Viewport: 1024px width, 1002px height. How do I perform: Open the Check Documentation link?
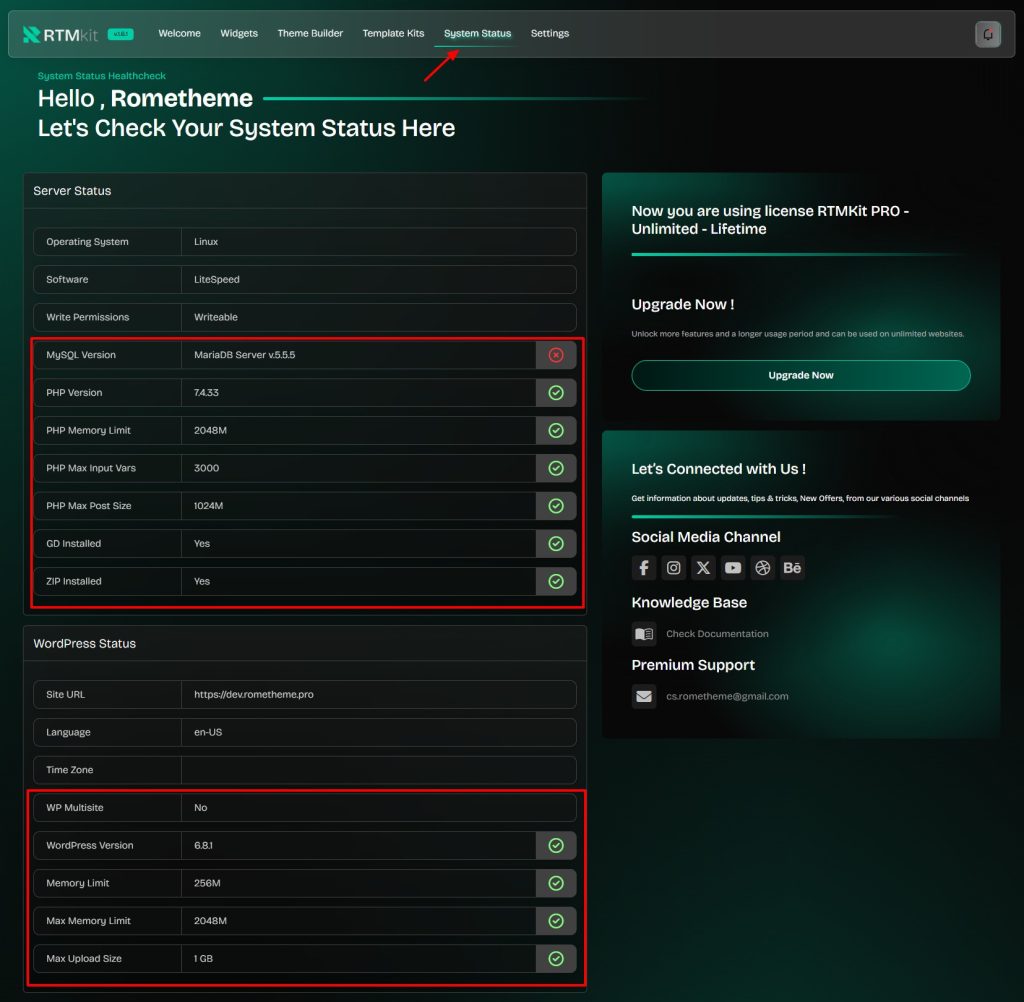pyautogui.click(x=717, y=634)
